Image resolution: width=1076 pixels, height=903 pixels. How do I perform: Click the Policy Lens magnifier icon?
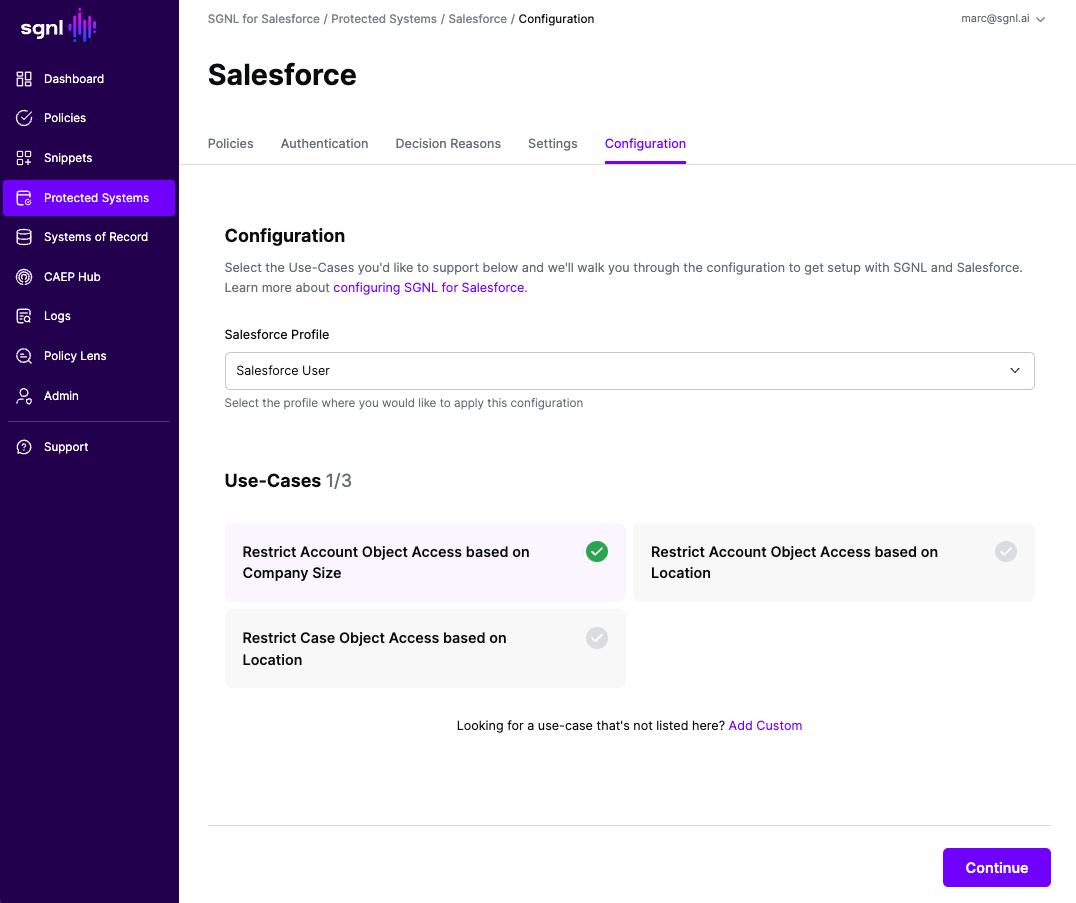point(24,355)
